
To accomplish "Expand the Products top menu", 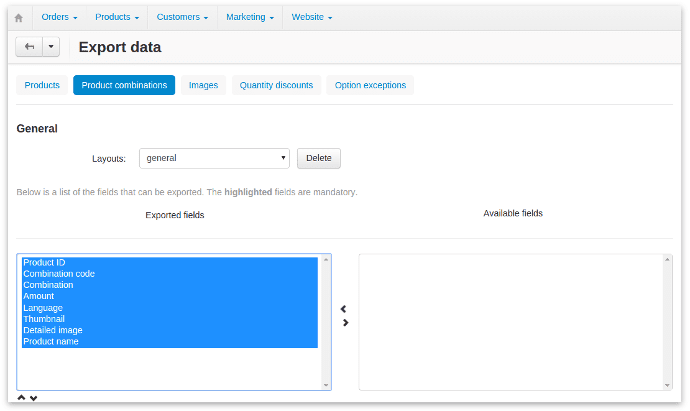I will pyautogui.click(x=117, y=17).
